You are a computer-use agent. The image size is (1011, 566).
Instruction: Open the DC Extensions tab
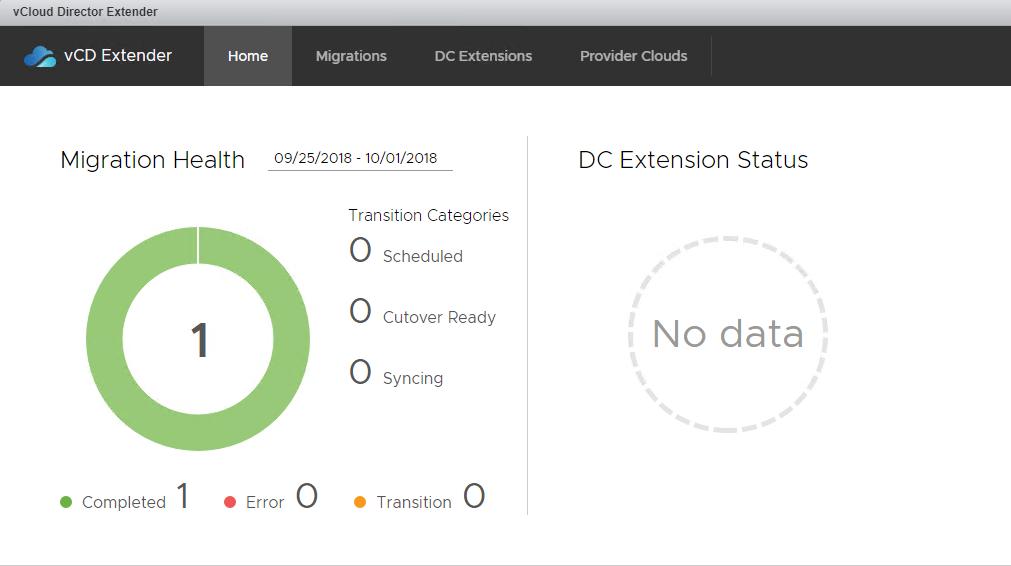(x=483, y=56)
